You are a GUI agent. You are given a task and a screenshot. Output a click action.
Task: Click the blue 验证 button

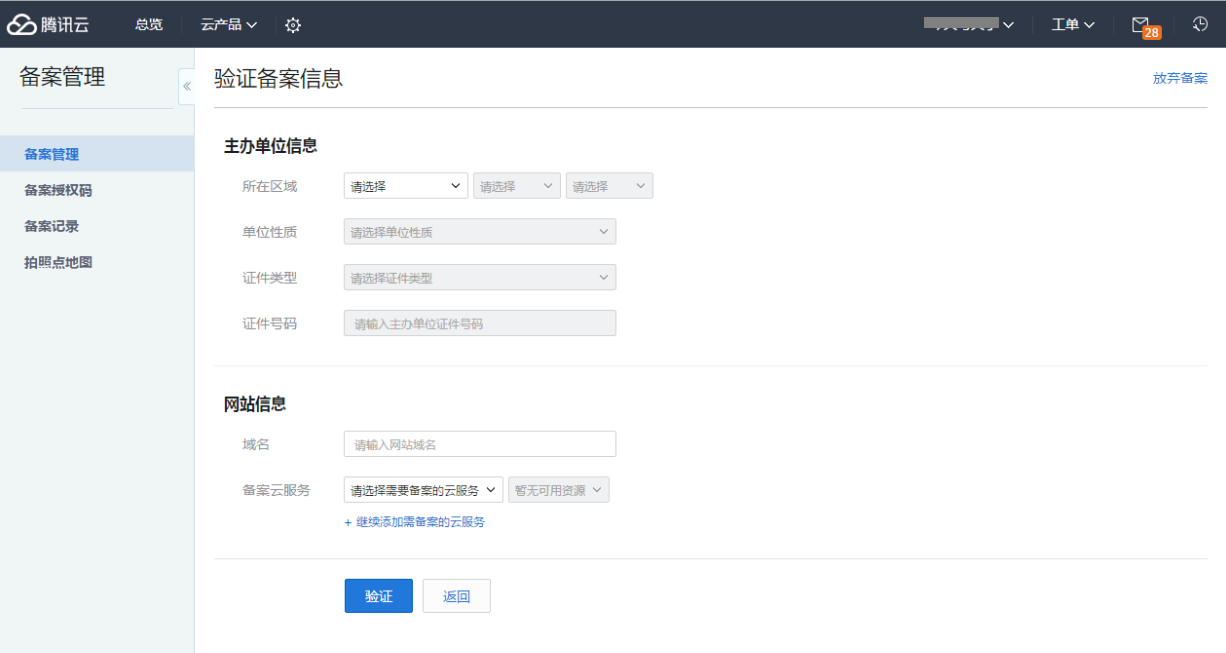coord(378,596)
